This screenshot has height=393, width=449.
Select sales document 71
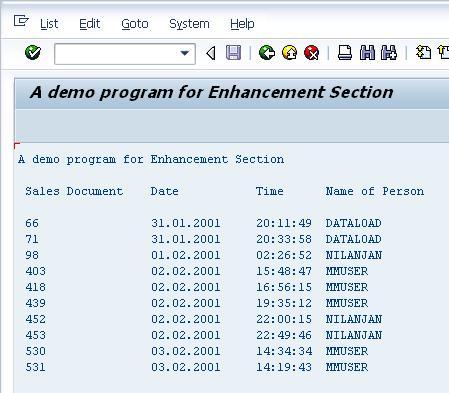[32, 239]
